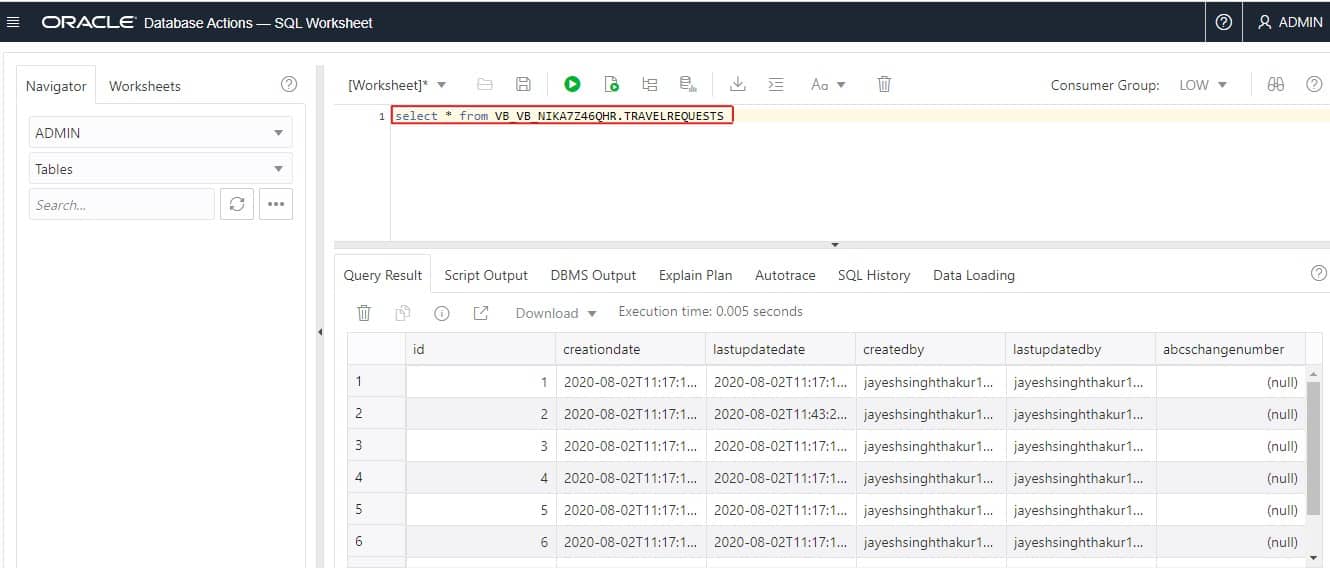Image resolution: width=1330 pixels, height=568 pixels.
Task: Switch to the Script Output tab
Action: coord(486,275)
